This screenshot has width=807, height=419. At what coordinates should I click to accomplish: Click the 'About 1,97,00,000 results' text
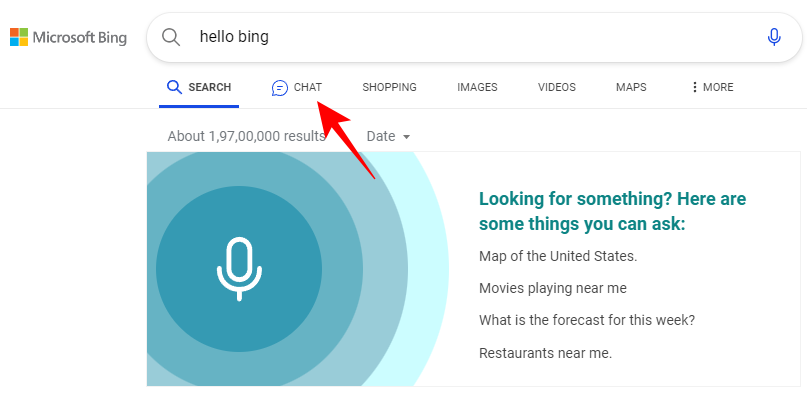point(246,136)
